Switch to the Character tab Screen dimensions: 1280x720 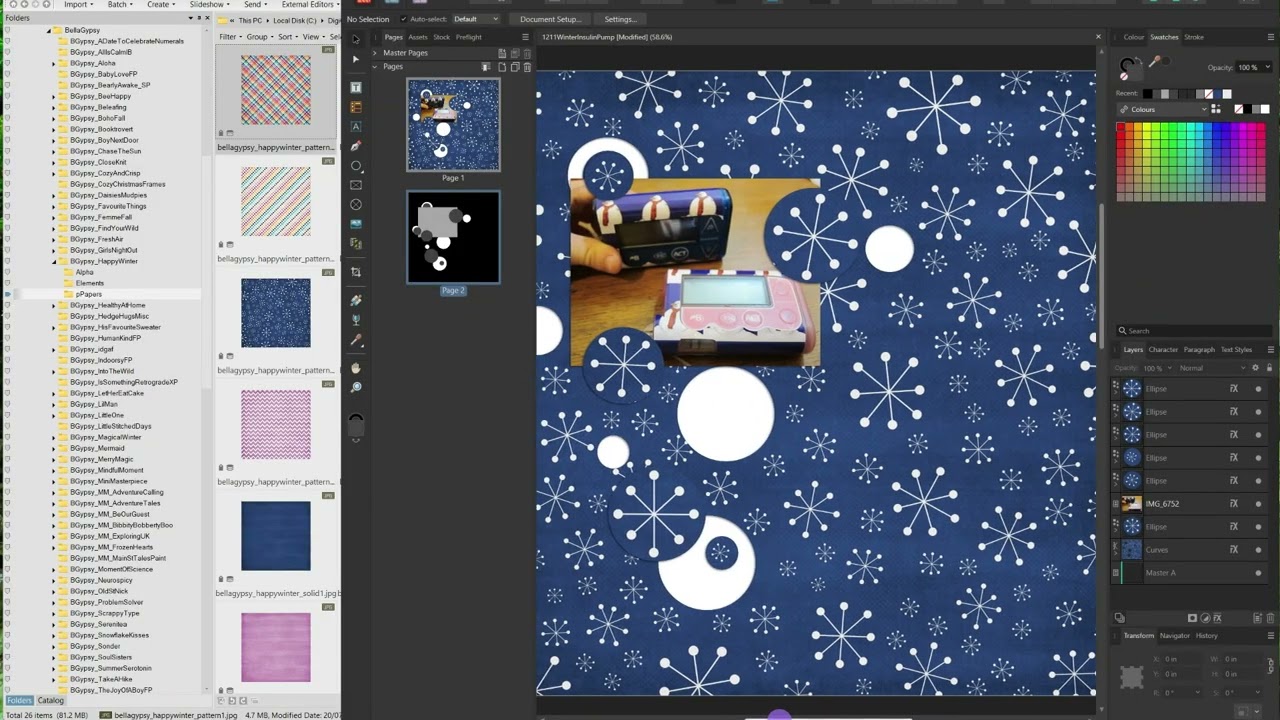pos(1163,350)
